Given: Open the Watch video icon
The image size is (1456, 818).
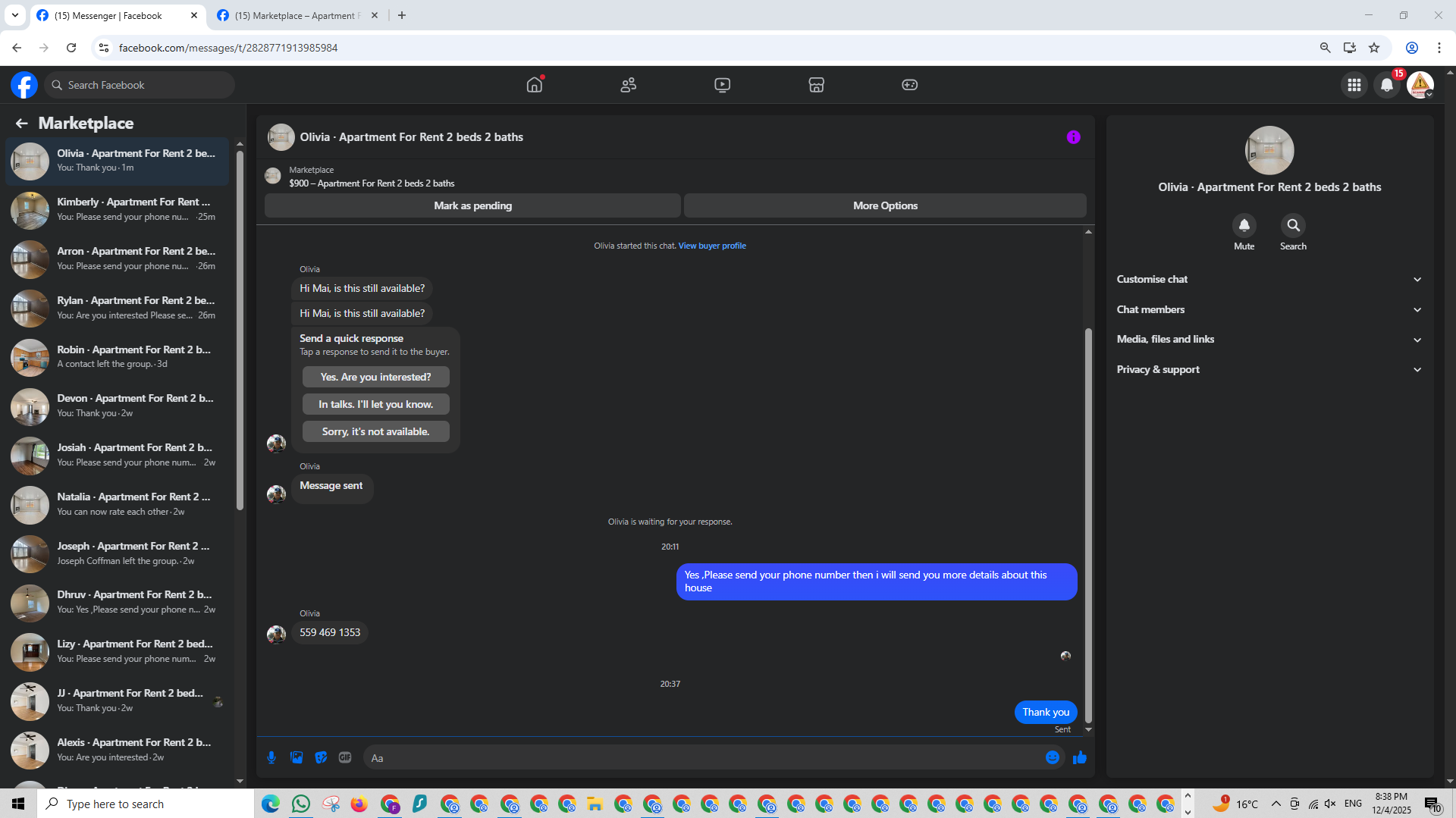Looking at the screenshot, I should coord(722,85).
